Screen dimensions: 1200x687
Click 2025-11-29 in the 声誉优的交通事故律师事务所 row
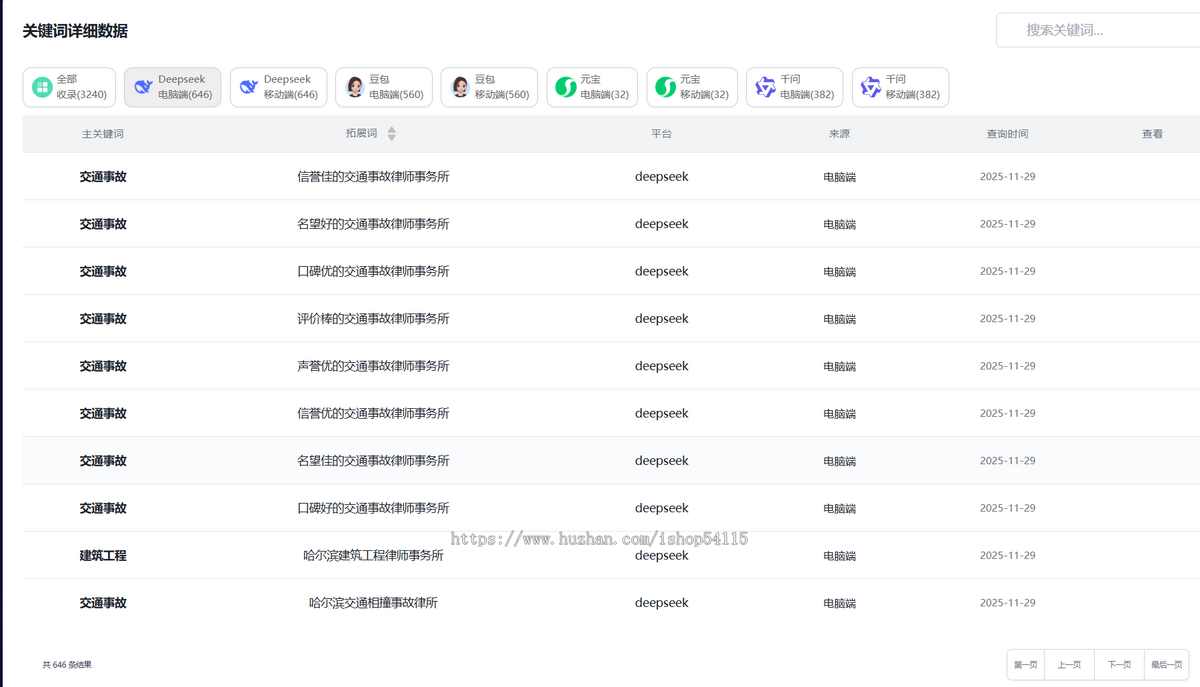(x=1007, y=366)
